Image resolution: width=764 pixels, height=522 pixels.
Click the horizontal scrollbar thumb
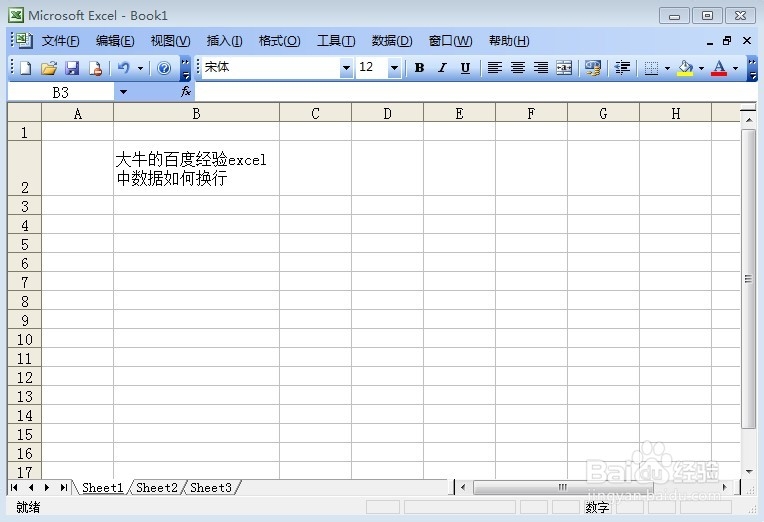coord(563,487)
